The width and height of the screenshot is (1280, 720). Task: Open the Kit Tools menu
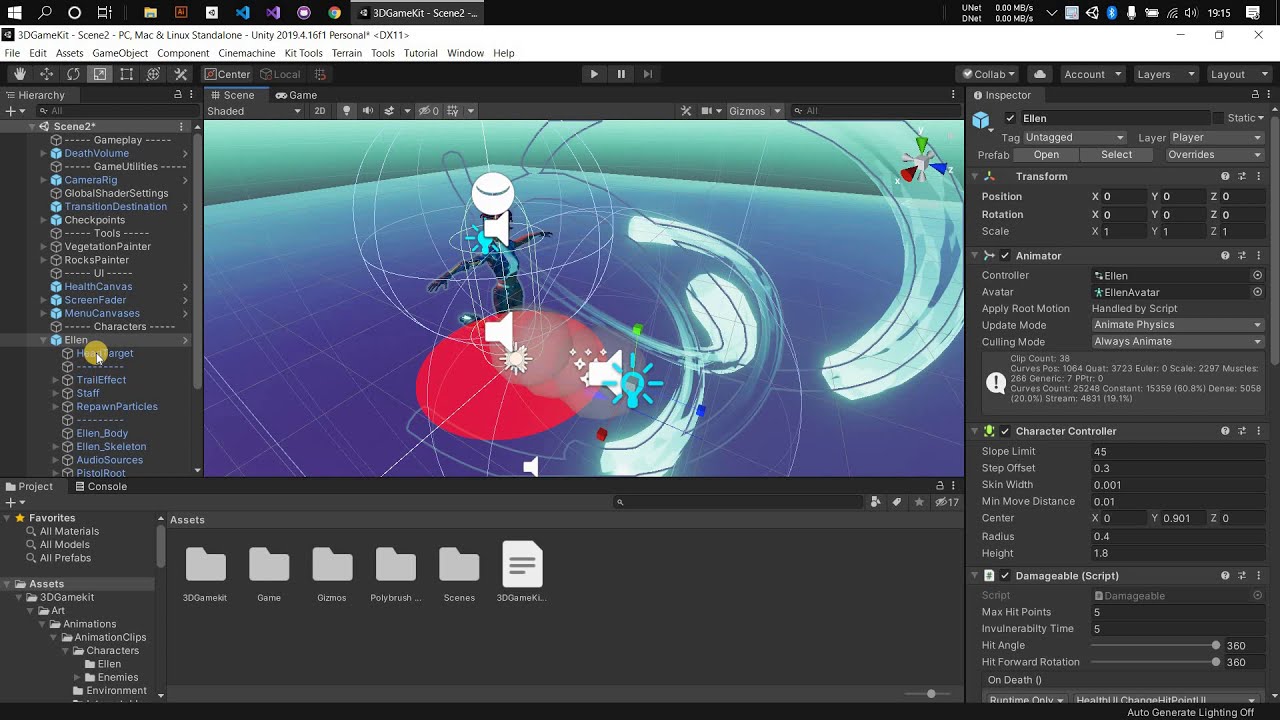point(303,53)
